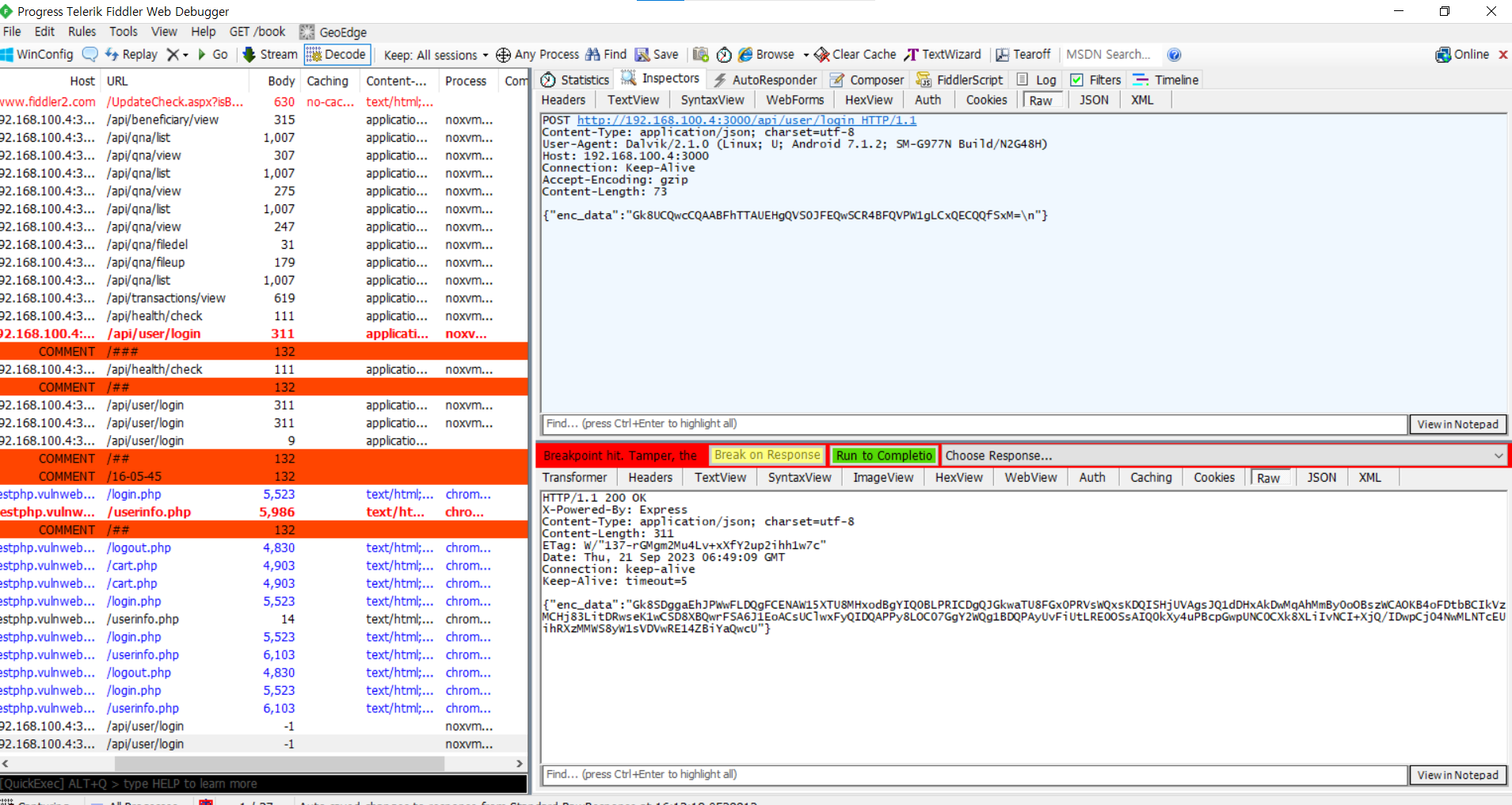The width and height of the screenshot is (1512, 805).
Task: Click the session list scroll-right arrow
Action: coord(520,764)
